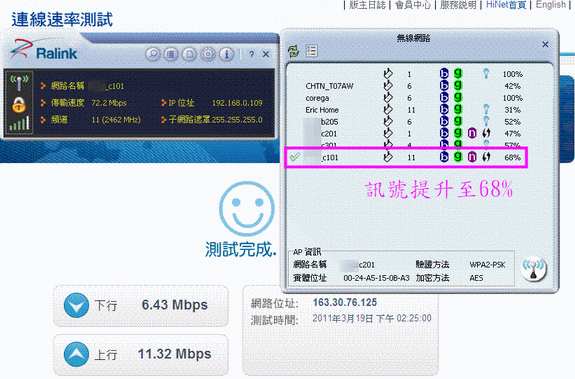Viewport: 575px width, 379px height.
Task: Click the connect antenna button in AP info
Action: 534,269
